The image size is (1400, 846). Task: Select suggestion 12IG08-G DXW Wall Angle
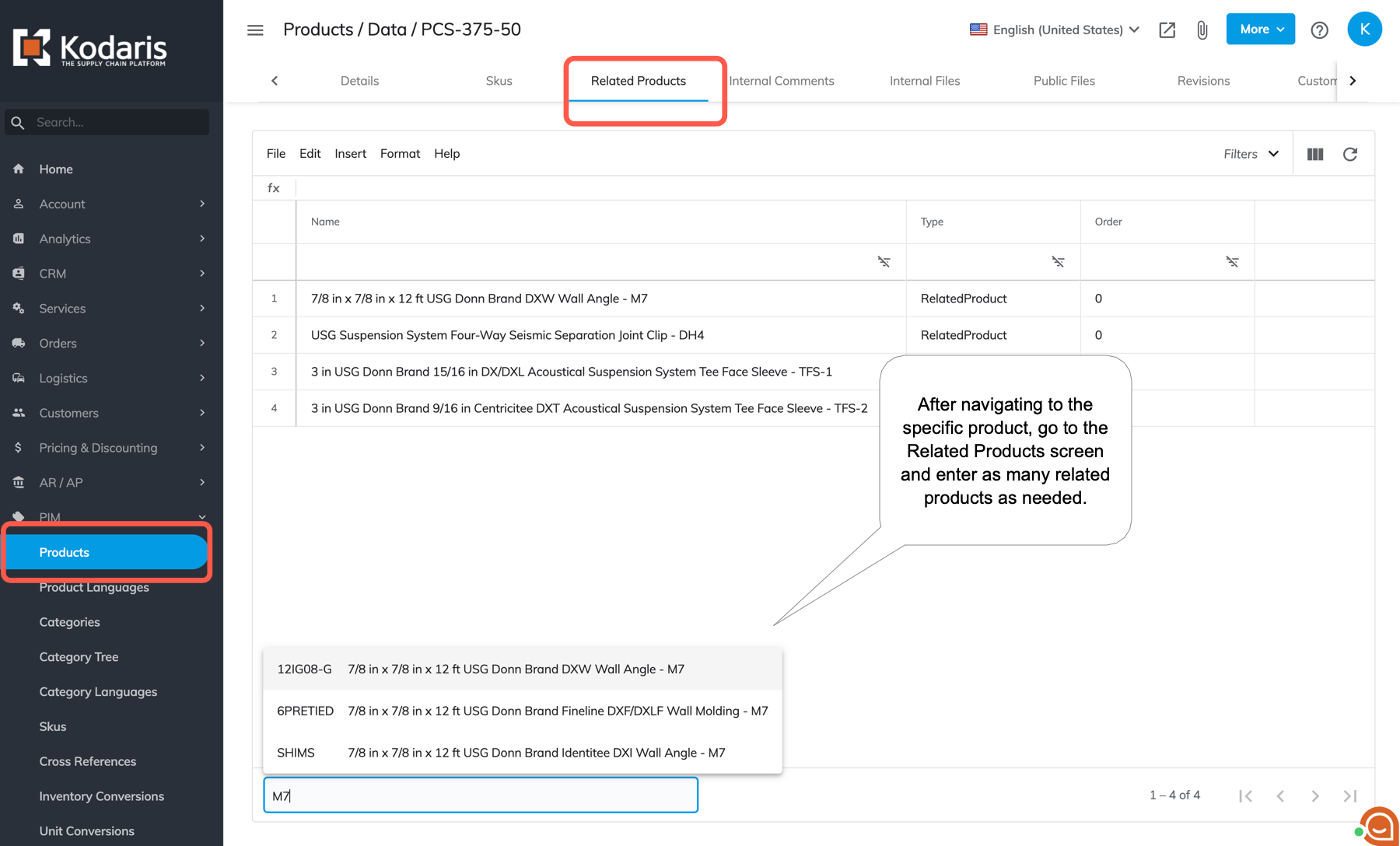pos(523,669)
